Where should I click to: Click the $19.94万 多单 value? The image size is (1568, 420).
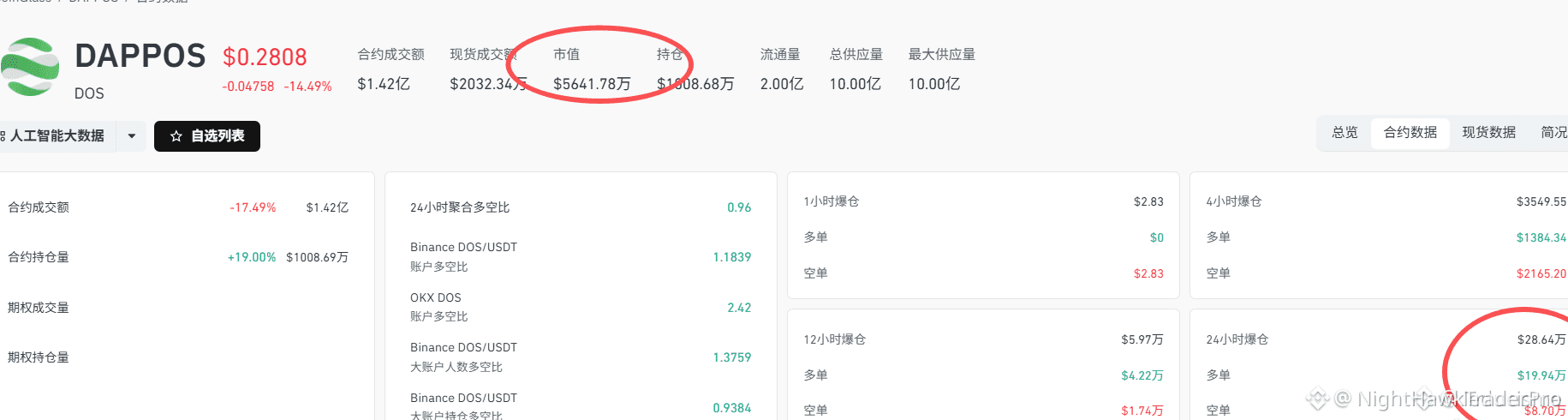pyautogui.click(x=1541, y=375)
